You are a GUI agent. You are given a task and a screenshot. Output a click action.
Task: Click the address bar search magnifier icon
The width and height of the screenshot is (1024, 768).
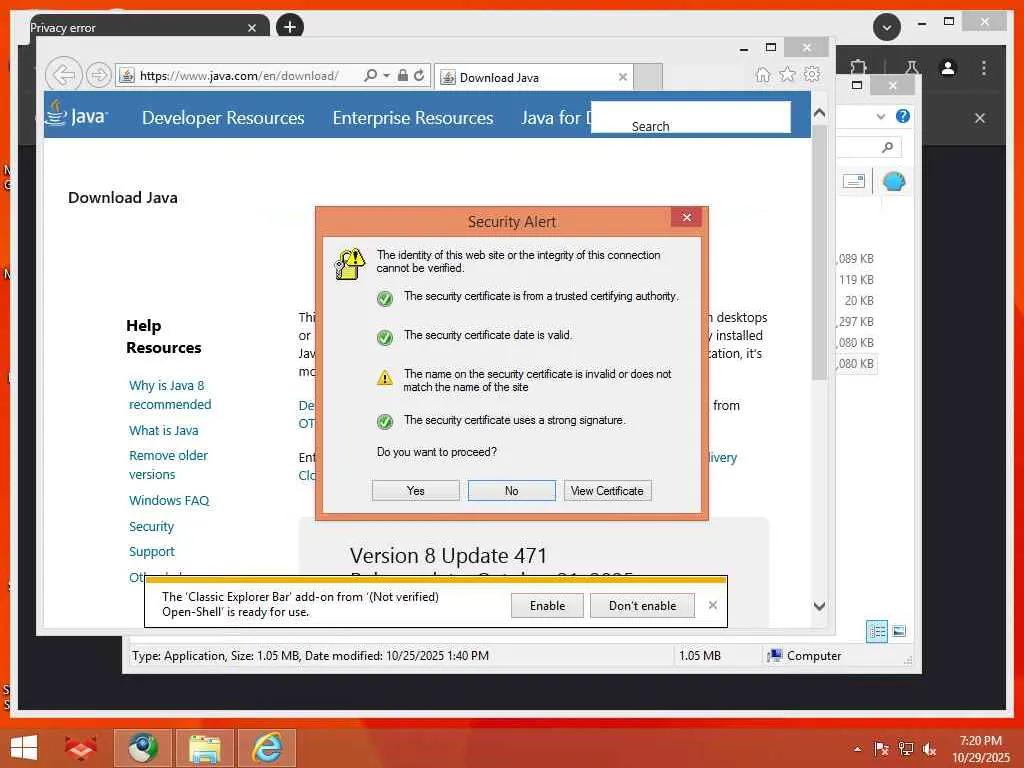coord(370,75)
